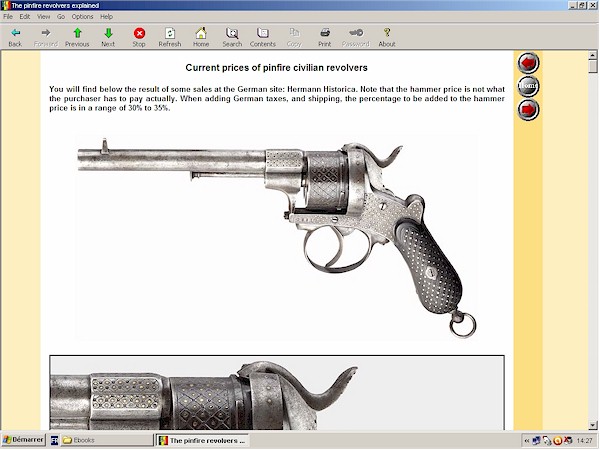The height and width of the screenshot is (450, 600).
Task: Click the greyed Forward arrow button
Action: 46,38
